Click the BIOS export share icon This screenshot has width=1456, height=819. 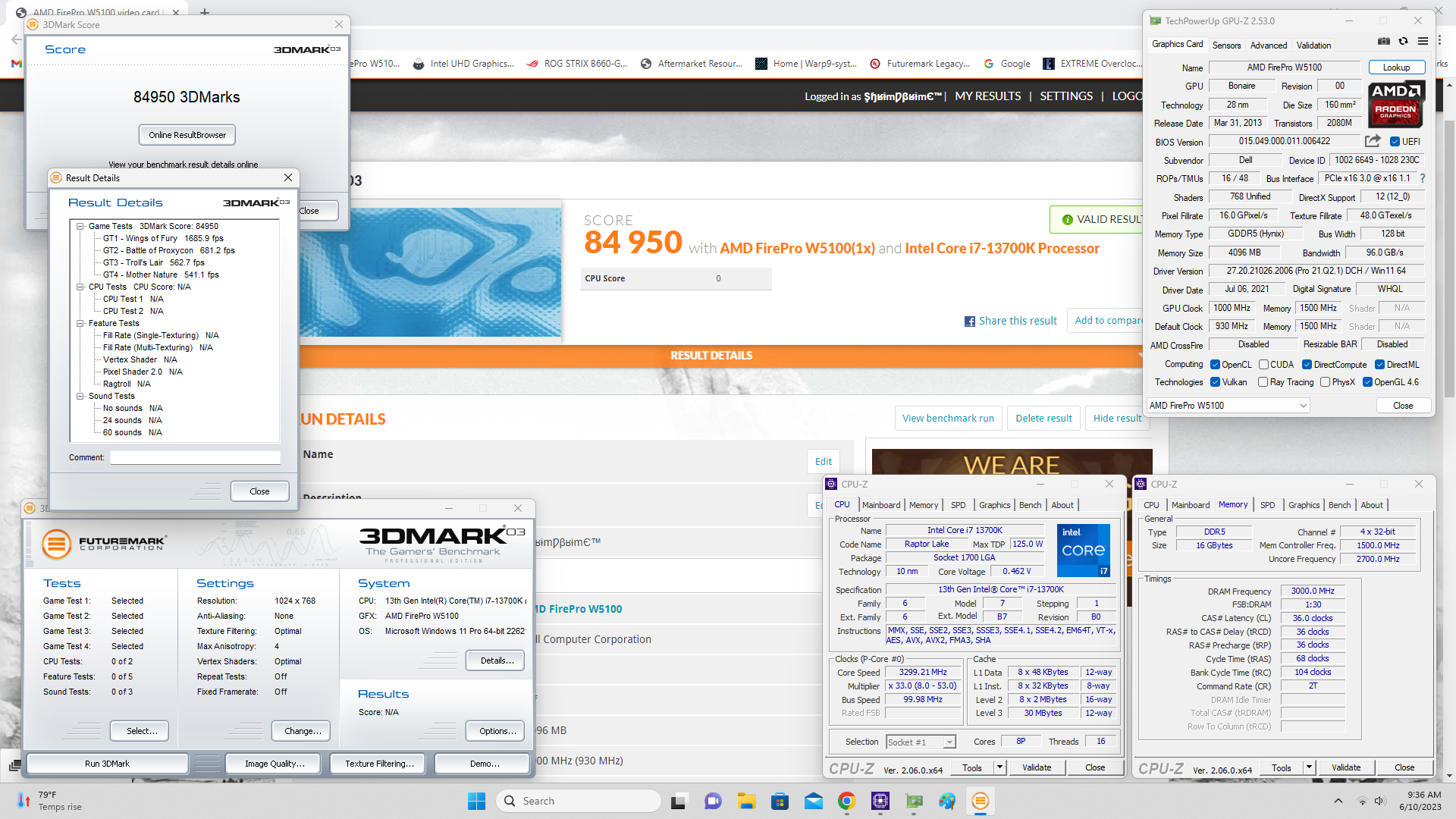click(1373, 141)
